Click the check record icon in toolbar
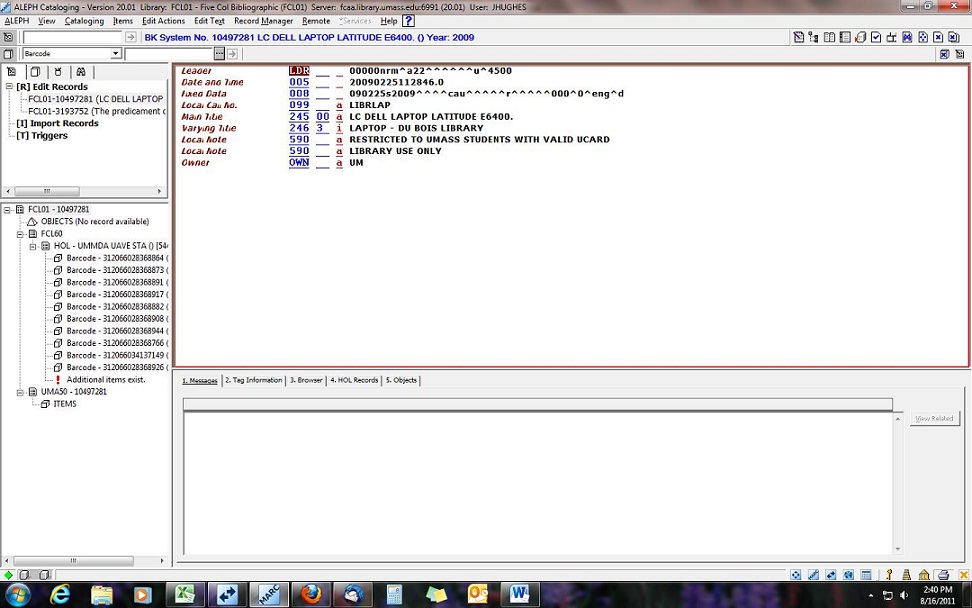Screen dimensions: 972x608 [876, 38]
